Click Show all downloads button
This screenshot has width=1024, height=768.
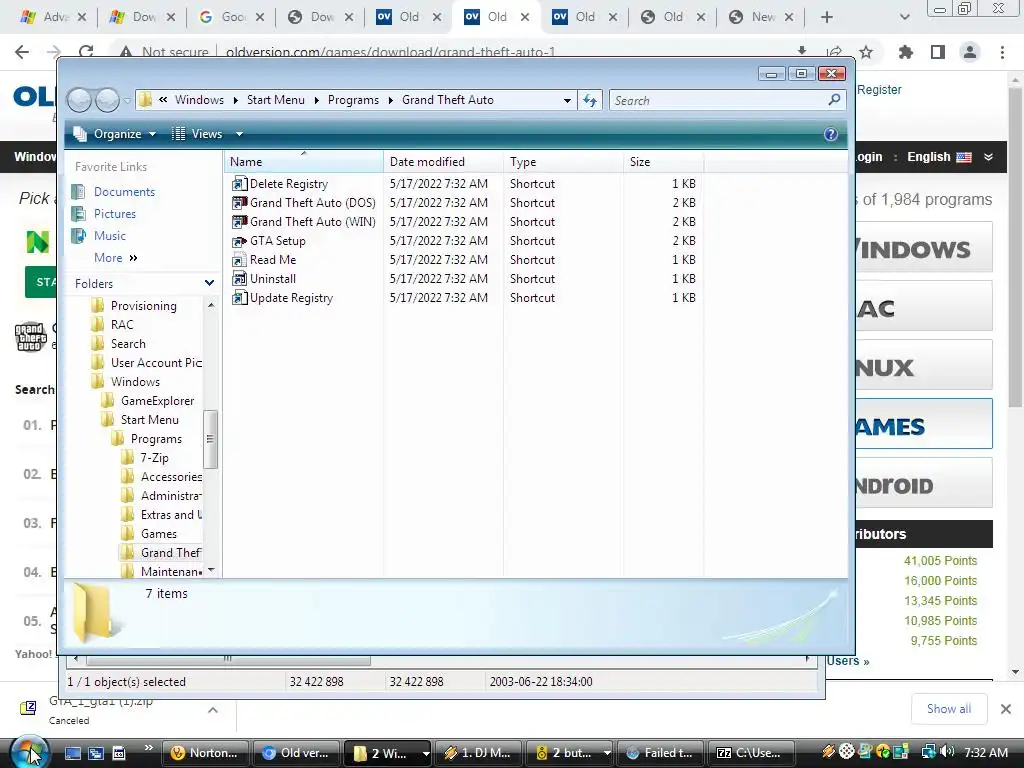[949, 709]
